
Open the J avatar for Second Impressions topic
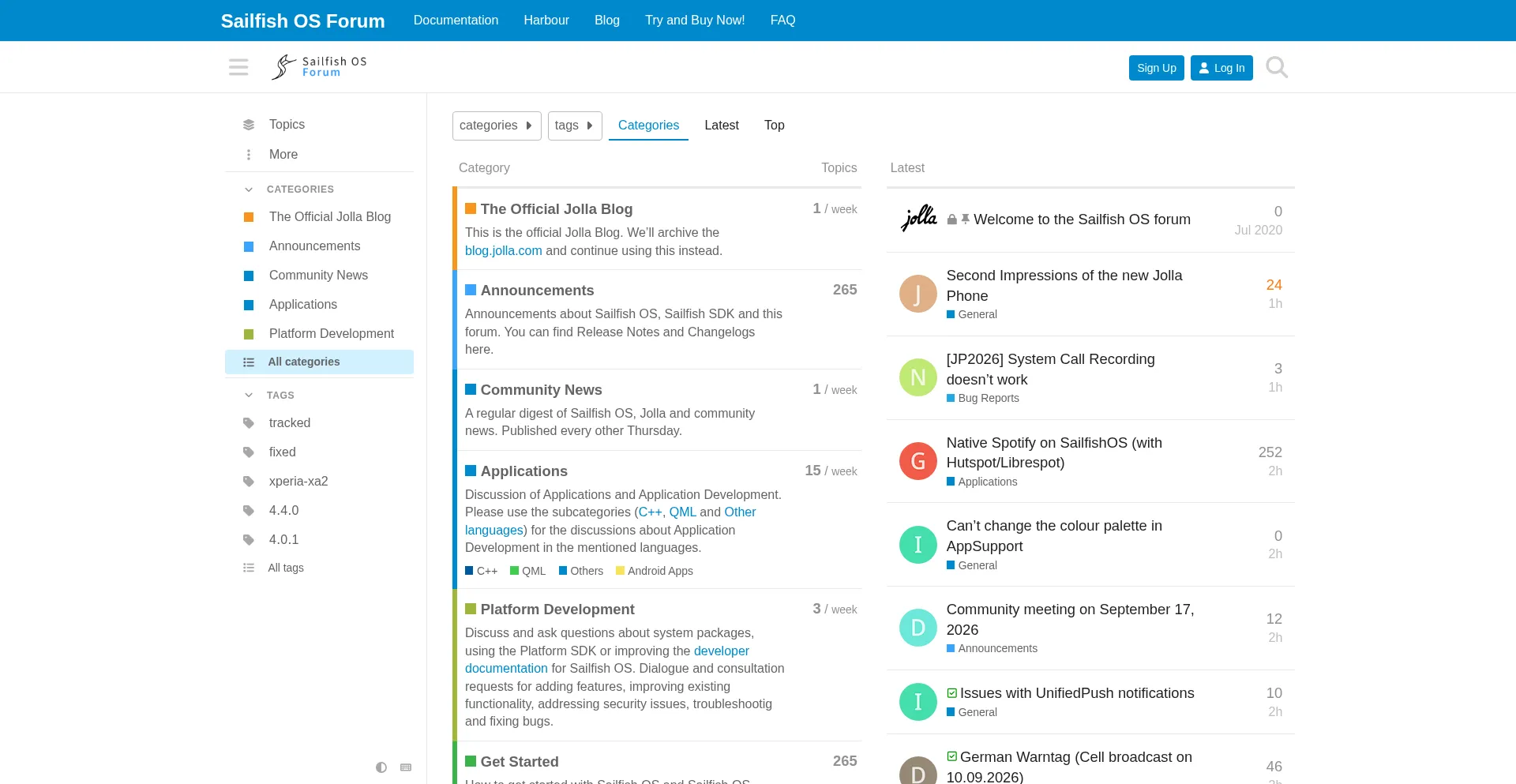[918, 294]
